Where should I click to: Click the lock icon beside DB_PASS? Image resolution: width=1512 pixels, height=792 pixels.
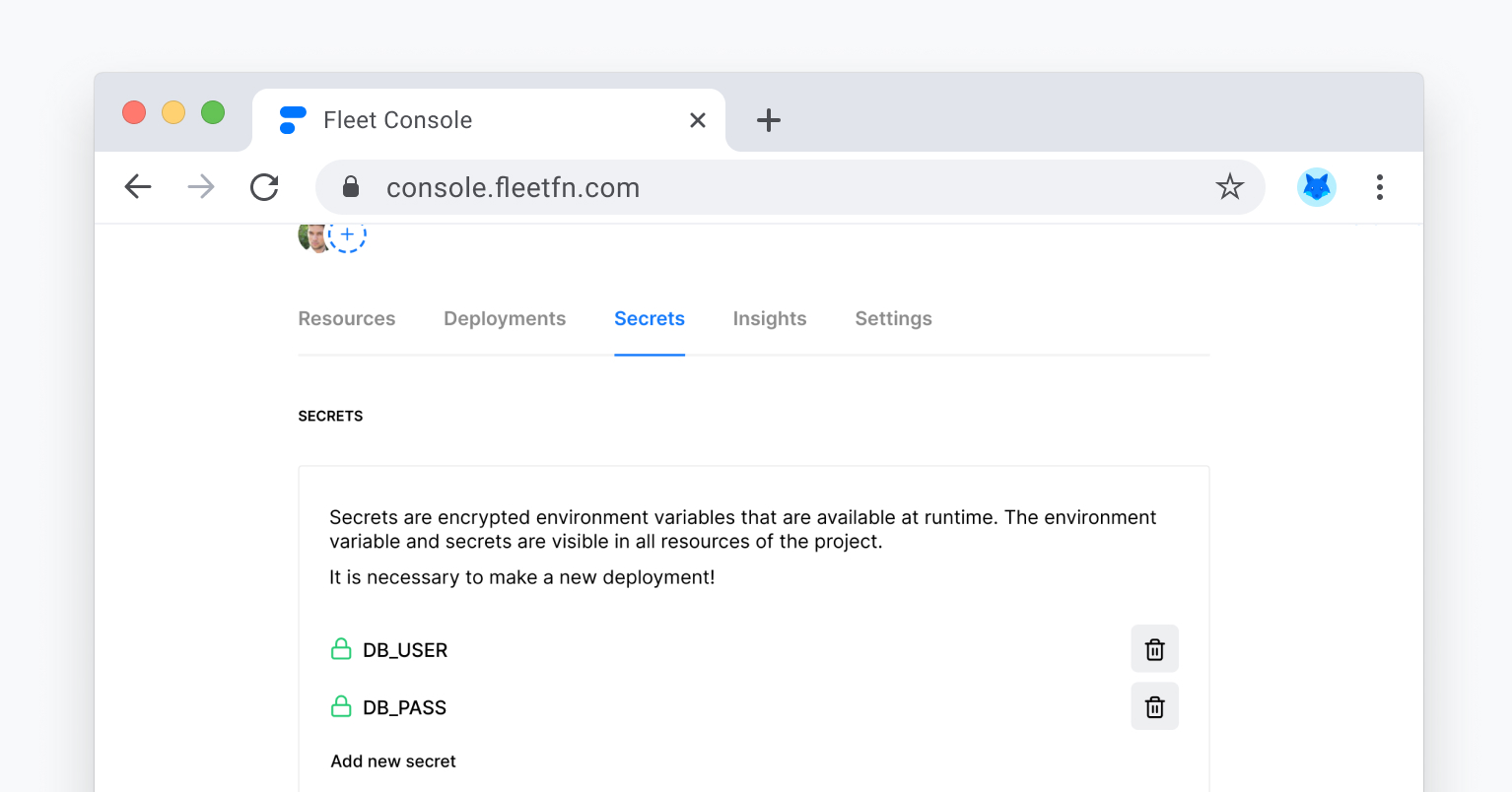[341, 706]
